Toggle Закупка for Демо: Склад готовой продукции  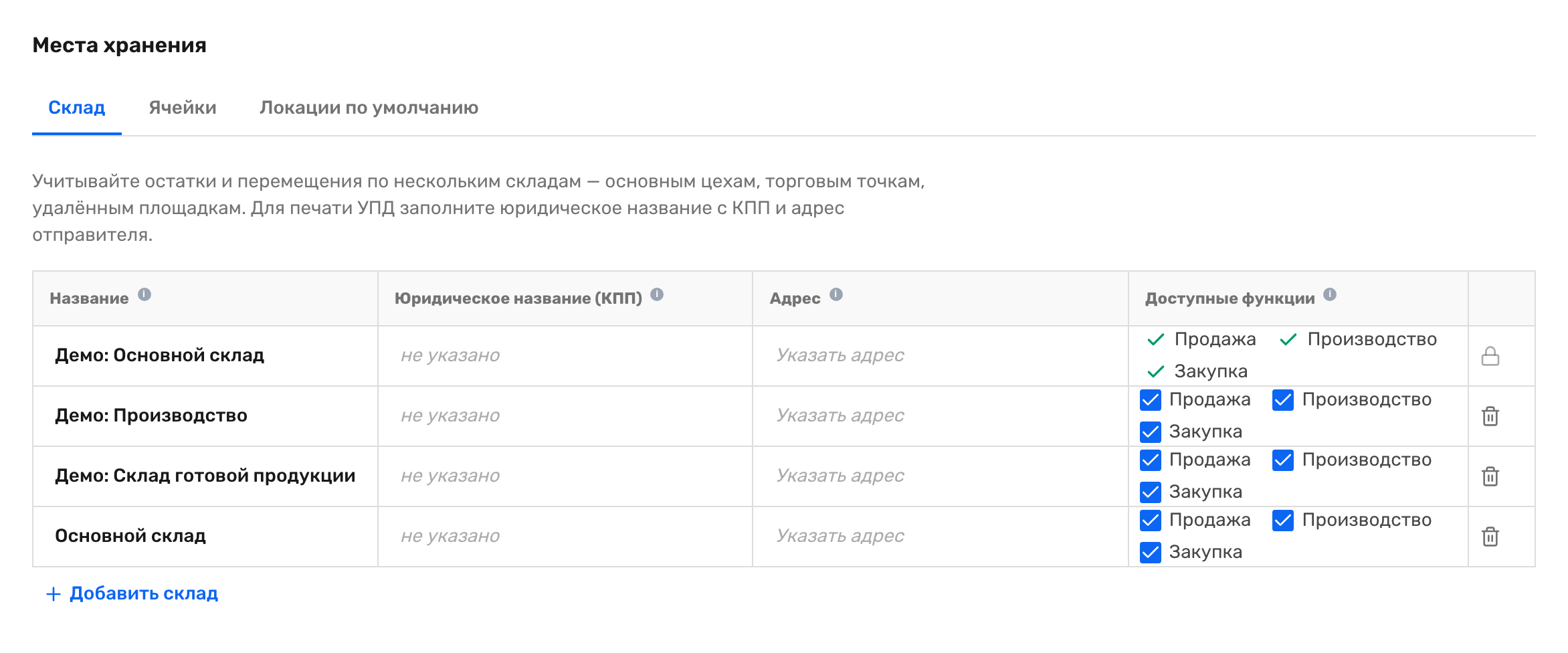(1151, 492)
